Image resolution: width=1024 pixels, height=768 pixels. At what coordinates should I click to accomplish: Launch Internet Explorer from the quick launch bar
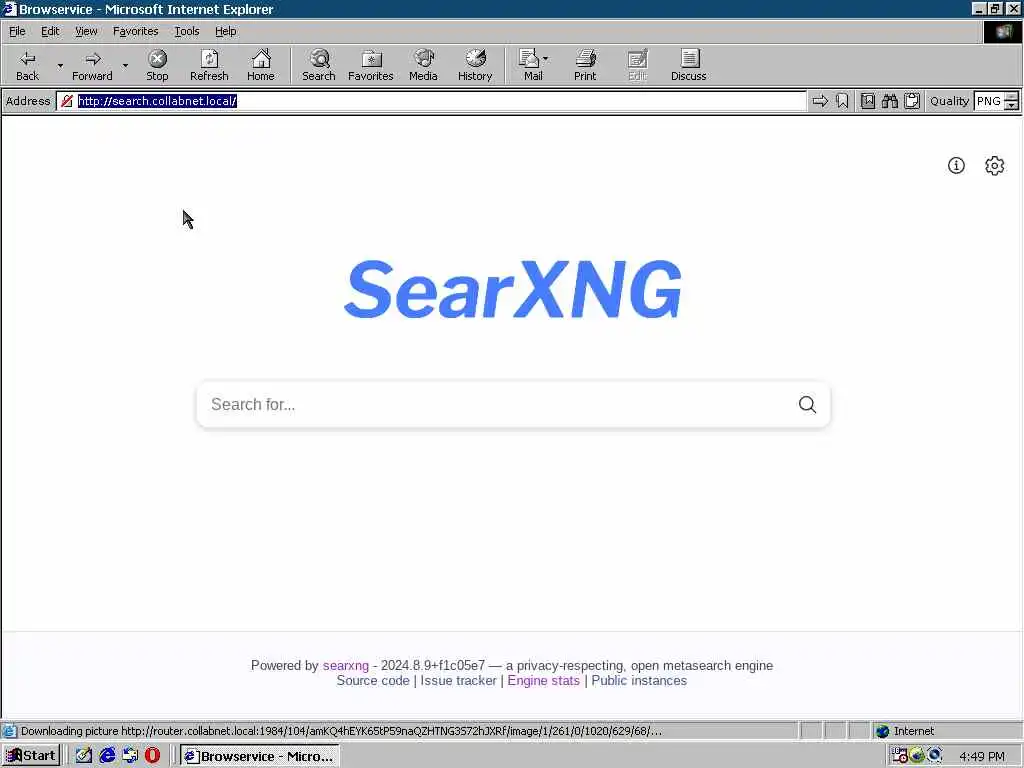coord(107,756)
